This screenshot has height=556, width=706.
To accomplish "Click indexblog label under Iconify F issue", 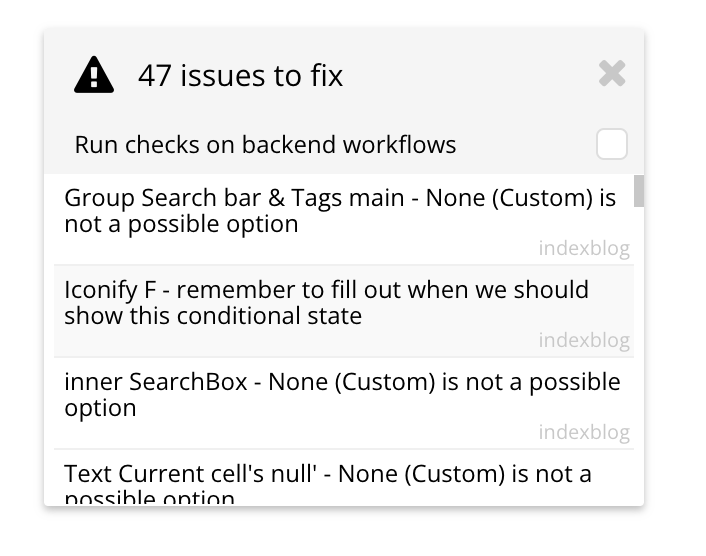I will [584, 340].
